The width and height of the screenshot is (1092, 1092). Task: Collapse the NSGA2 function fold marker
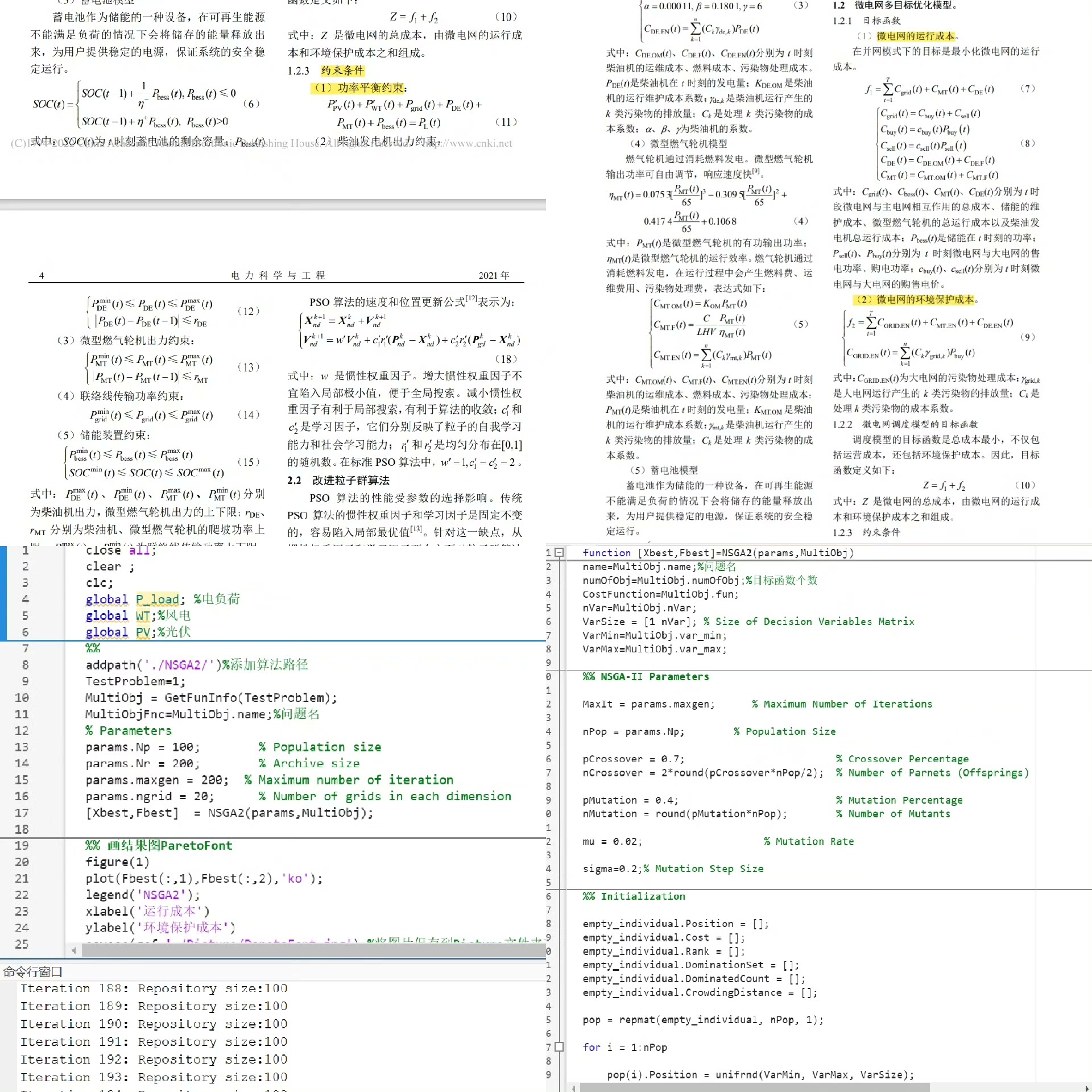pos(559,552)
